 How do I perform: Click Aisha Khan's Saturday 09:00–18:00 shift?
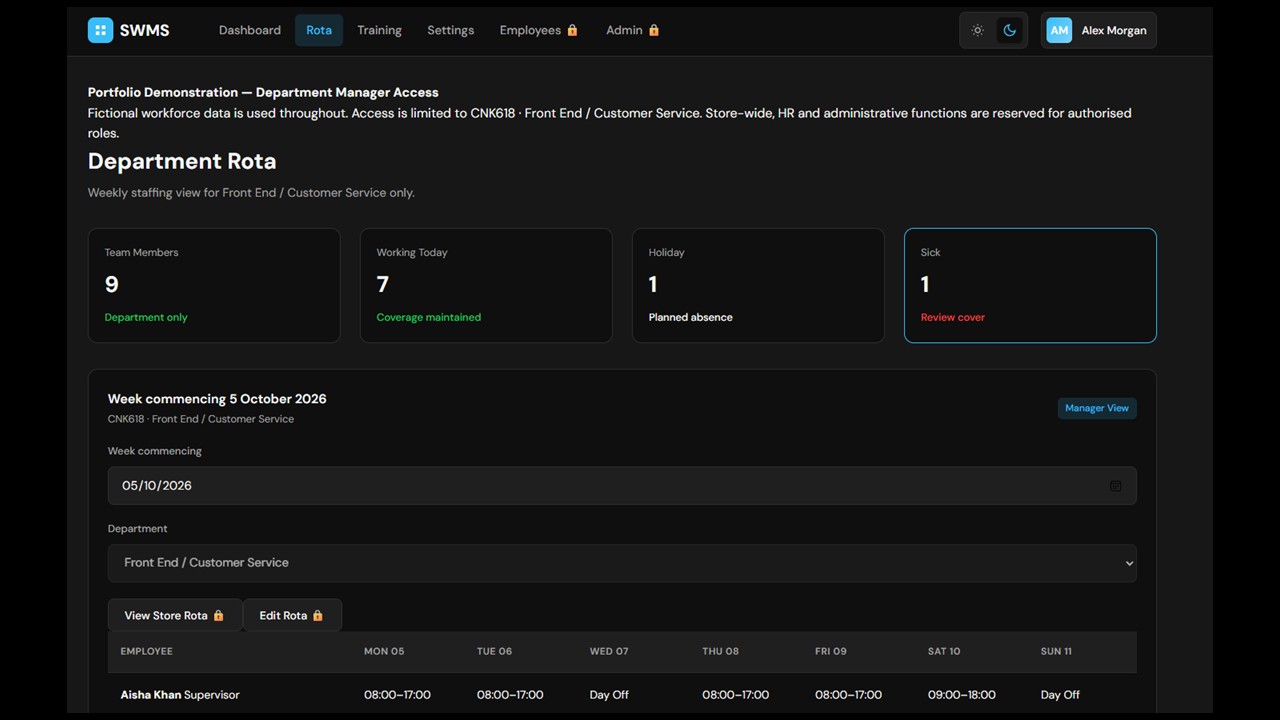[x=961, y=695]
